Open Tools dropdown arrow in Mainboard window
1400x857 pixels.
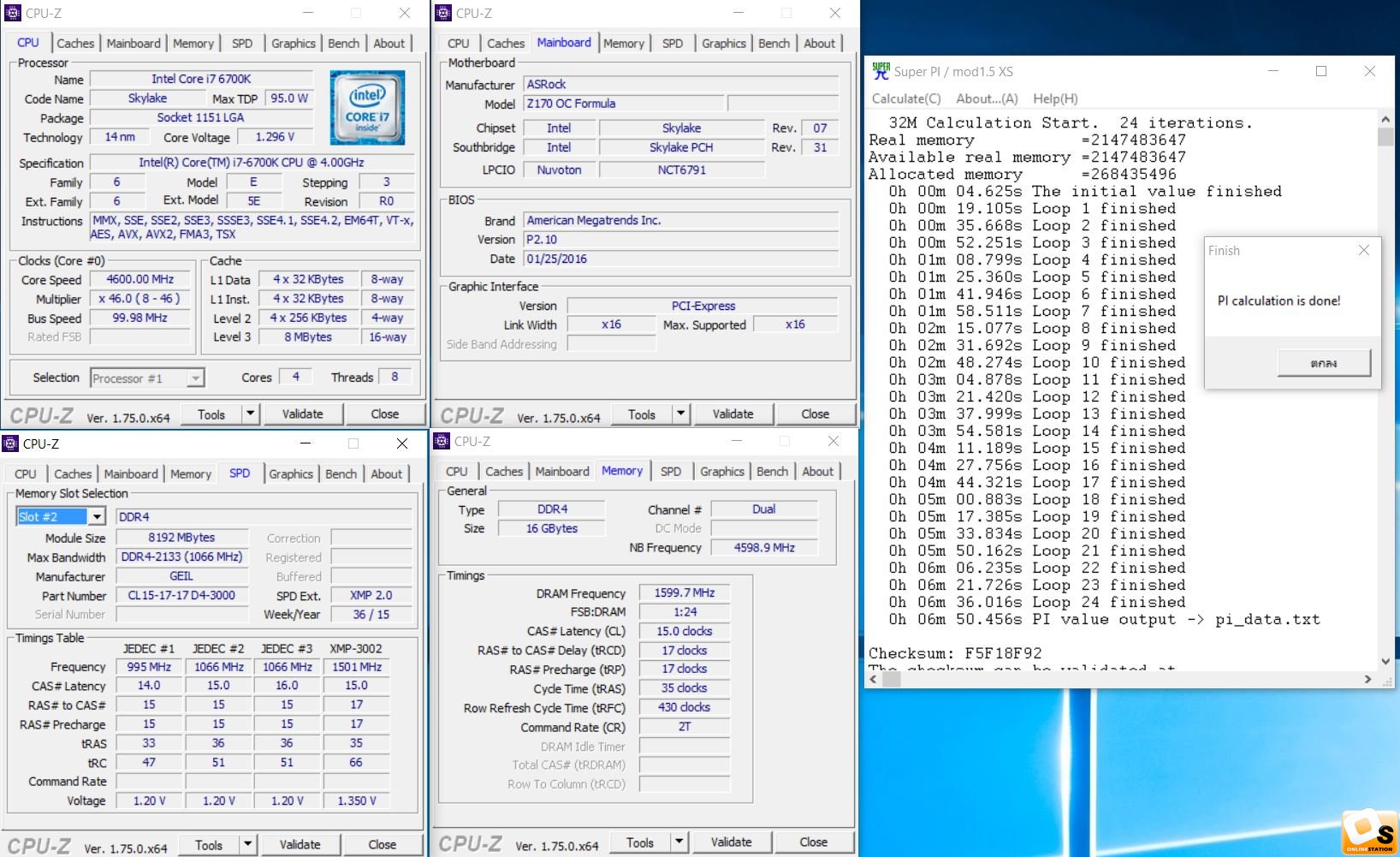click(680, 414)
